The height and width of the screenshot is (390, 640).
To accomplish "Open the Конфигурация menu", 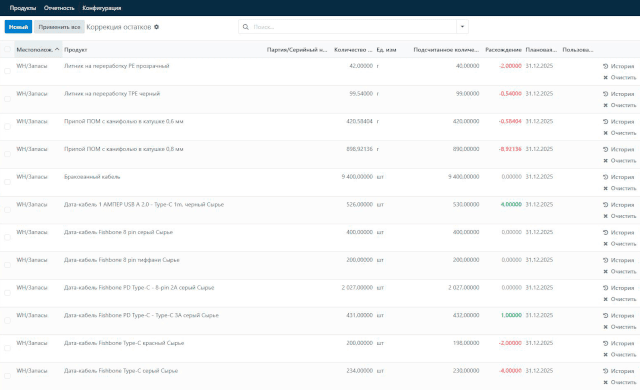I will point(102,8).
